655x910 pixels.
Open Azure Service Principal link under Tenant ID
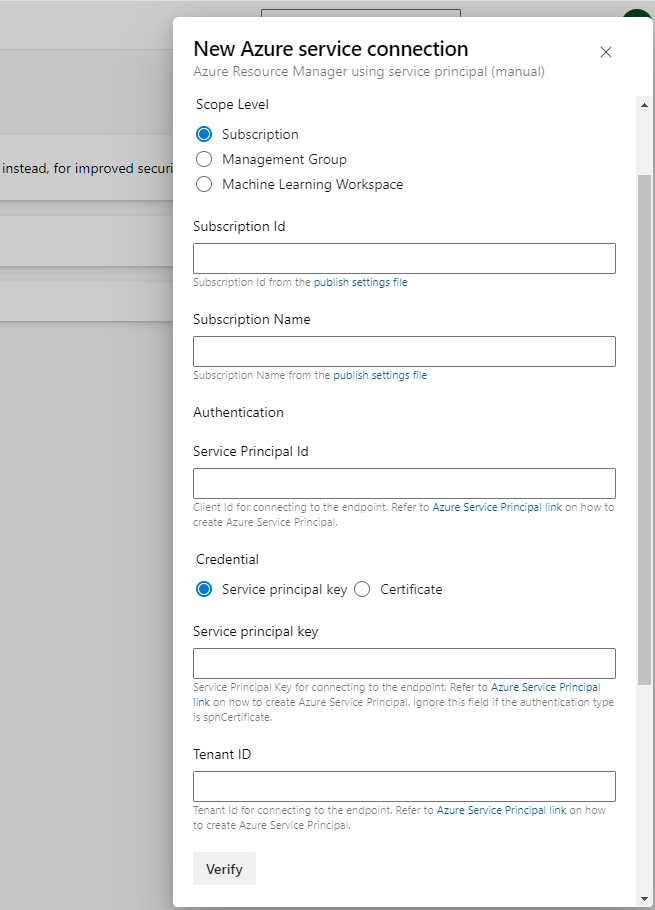point(501,811)
